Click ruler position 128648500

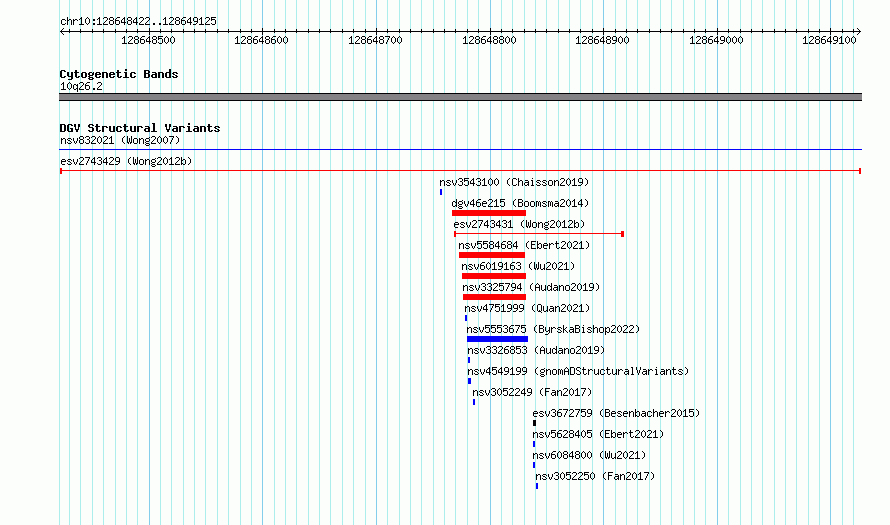pyautogui.click(x=148, y=40)
